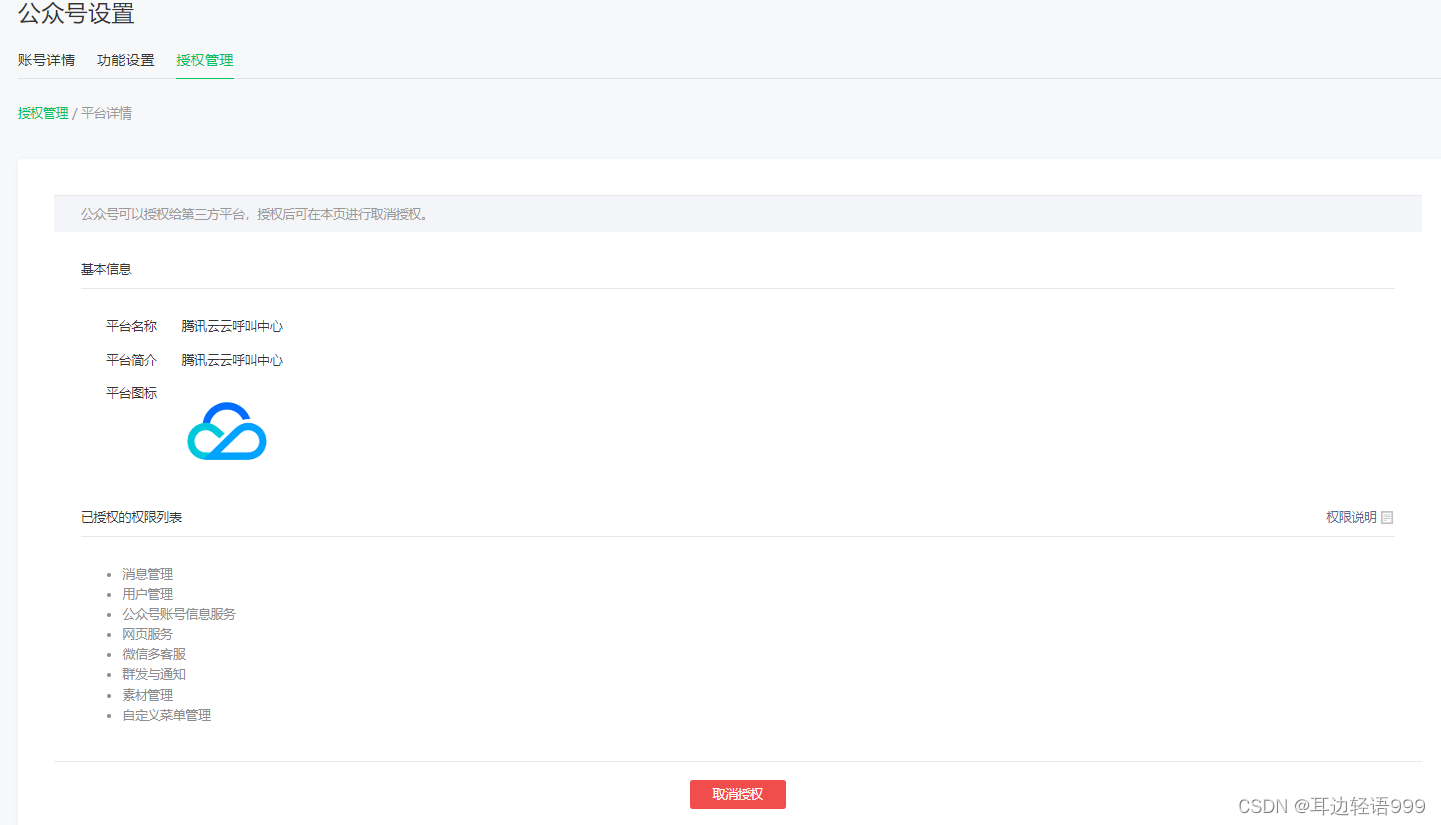Click the Tencent Cloud platform logo
This screenshot has width=1441, height=825.
[x=227, y=431]
